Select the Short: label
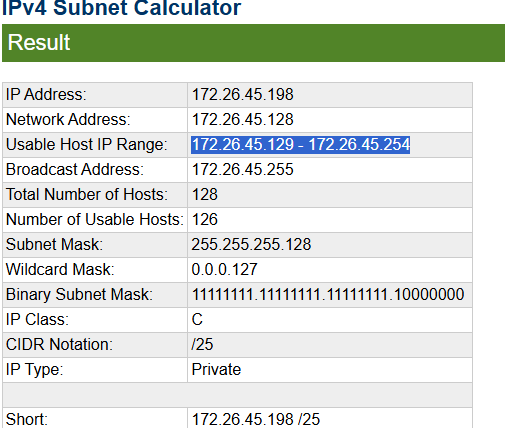This screenshot has height=428, width=505. tap(27, 419)
